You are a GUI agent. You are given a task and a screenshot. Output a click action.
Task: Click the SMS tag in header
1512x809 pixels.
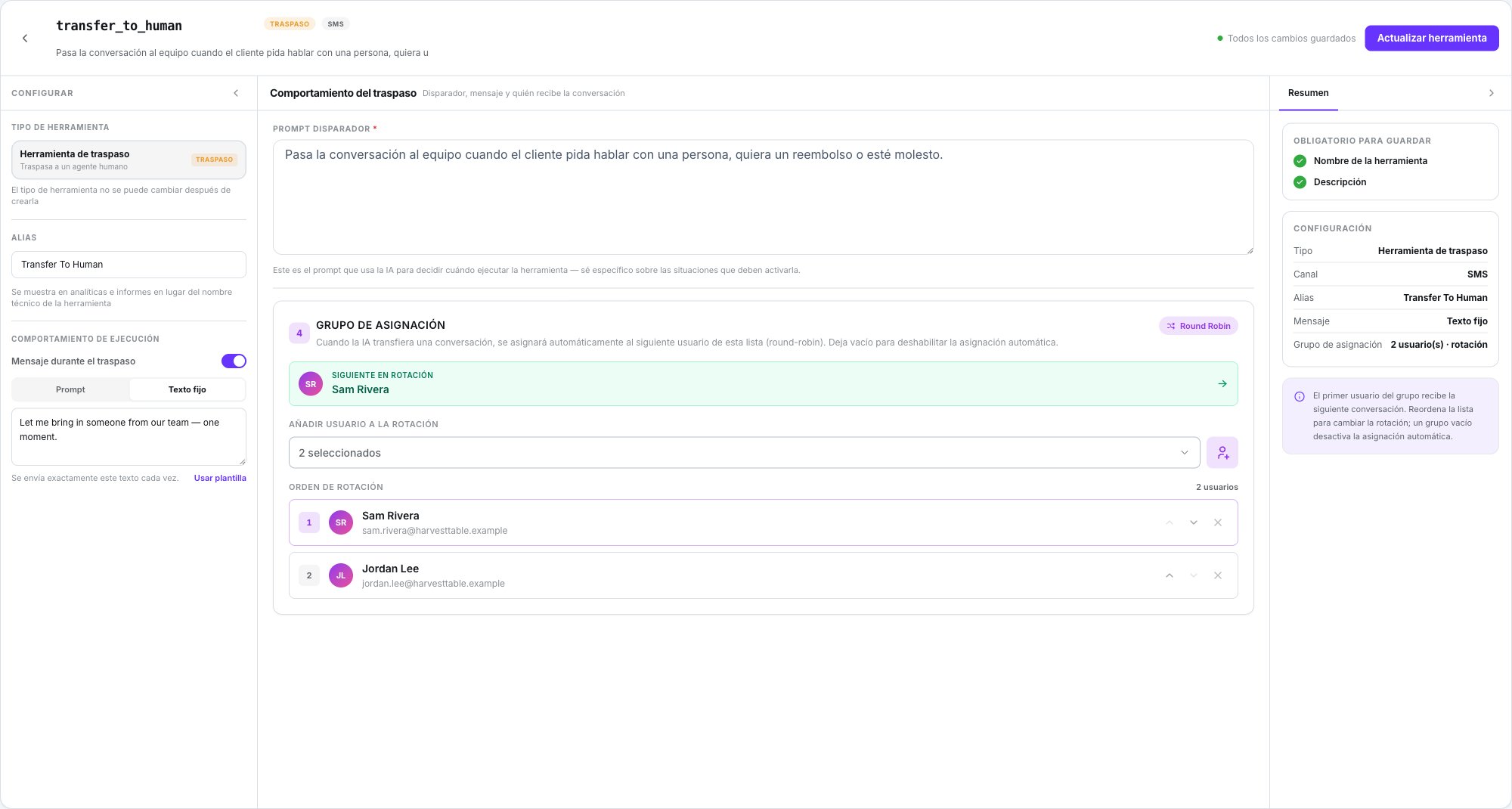tap(336, 24)
